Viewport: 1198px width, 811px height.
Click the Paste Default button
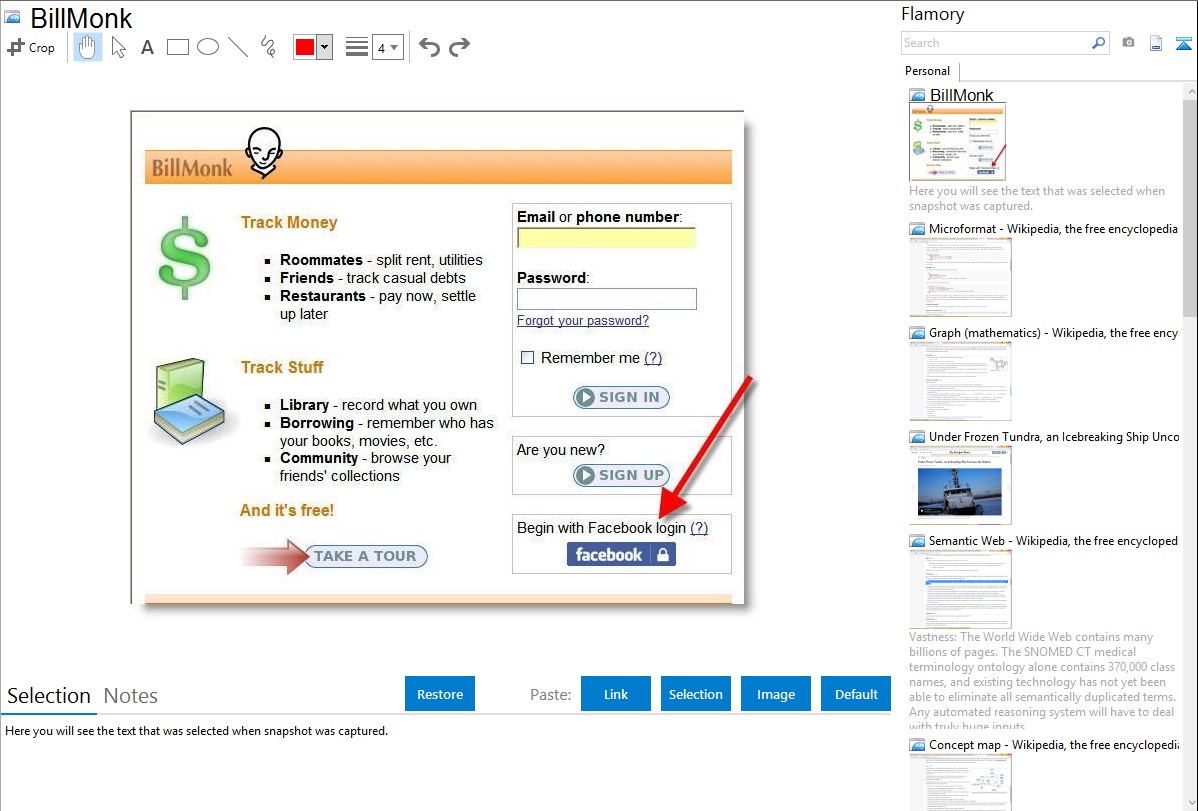[x=856, y=694]
